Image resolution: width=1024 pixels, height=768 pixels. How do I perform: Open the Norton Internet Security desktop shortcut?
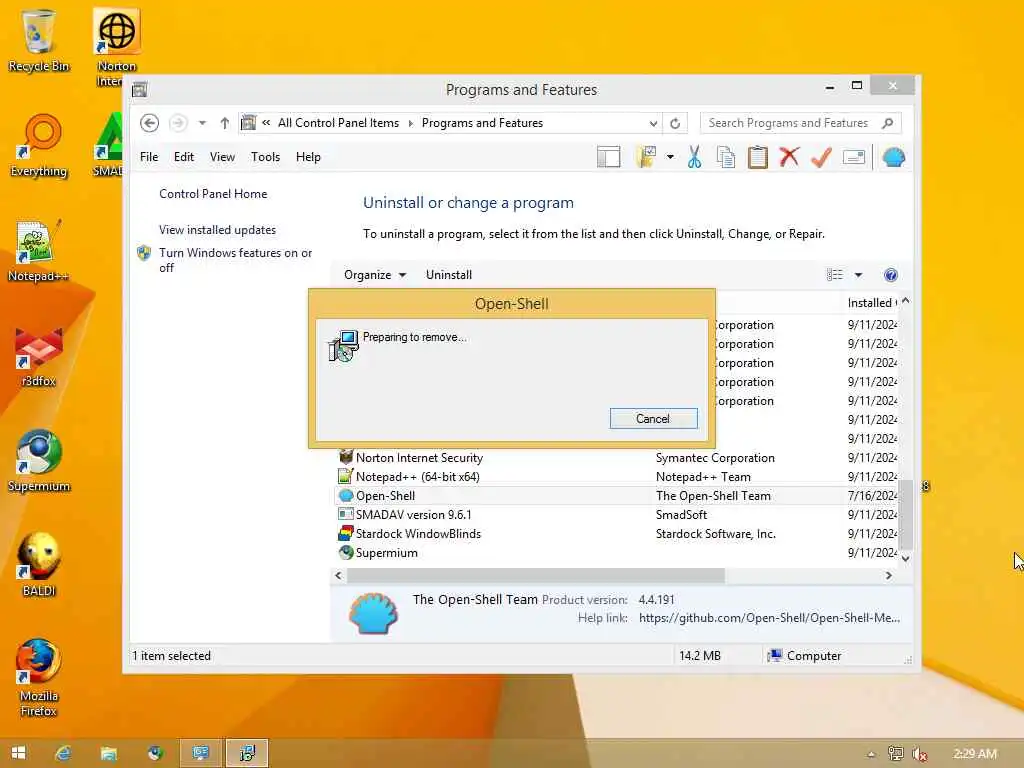[x=116, y=48]
